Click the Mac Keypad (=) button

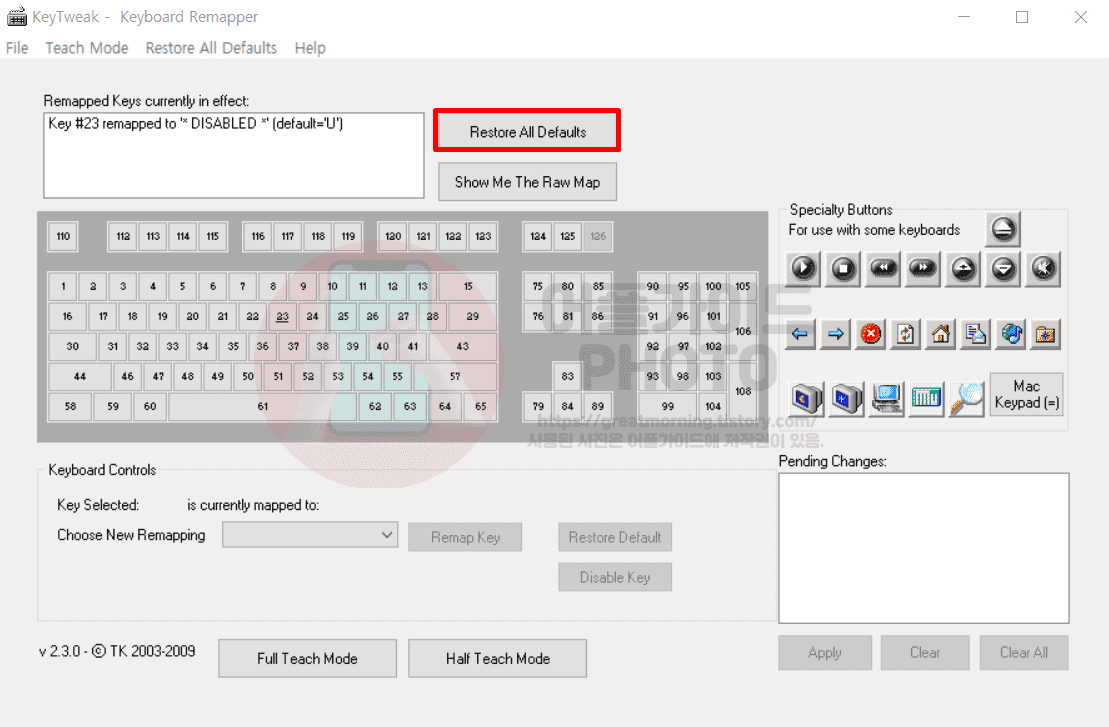pyautogui.click(x=1026, y=395)
